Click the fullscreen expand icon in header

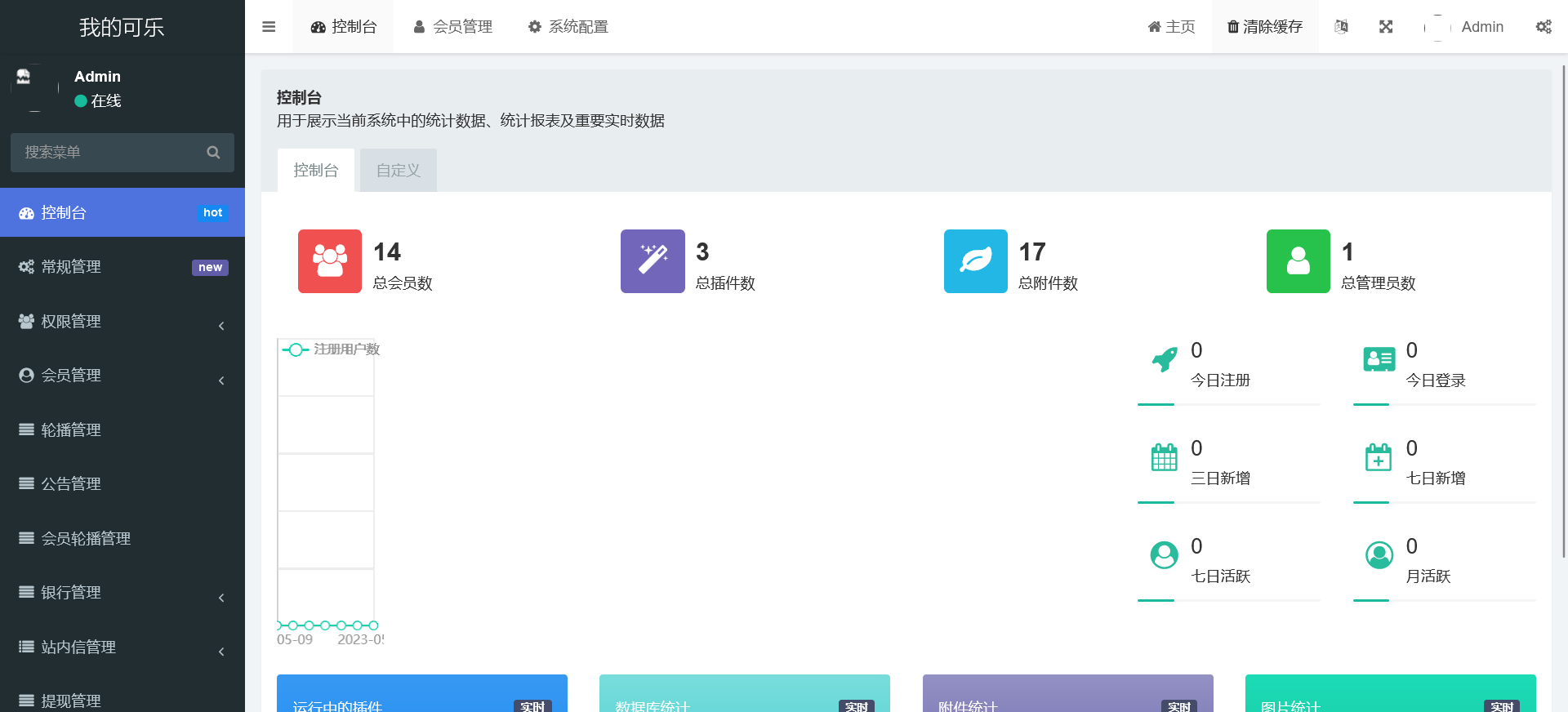(x=1386, y=27)
